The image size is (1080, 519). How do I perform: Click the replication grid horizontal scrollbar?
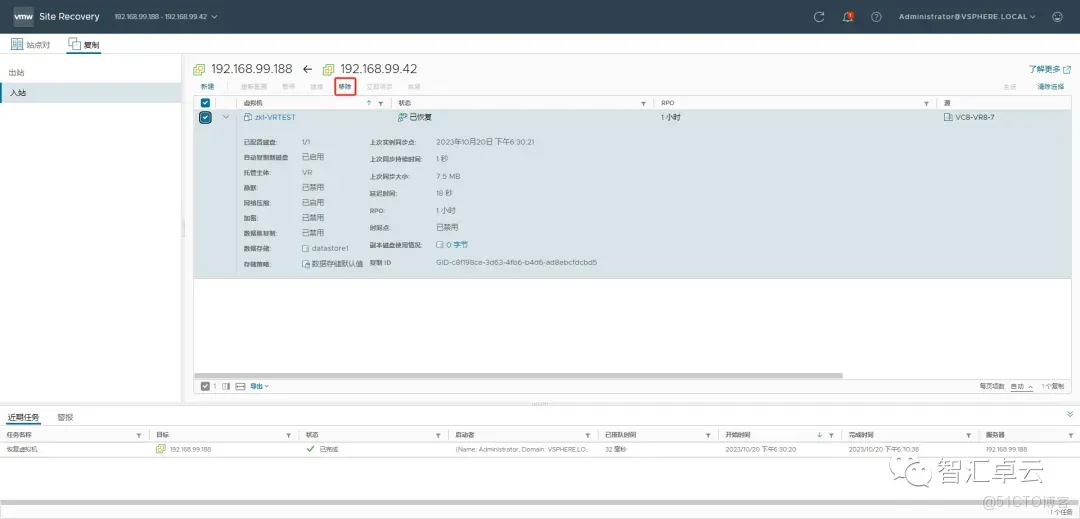(x=518, y=375)
